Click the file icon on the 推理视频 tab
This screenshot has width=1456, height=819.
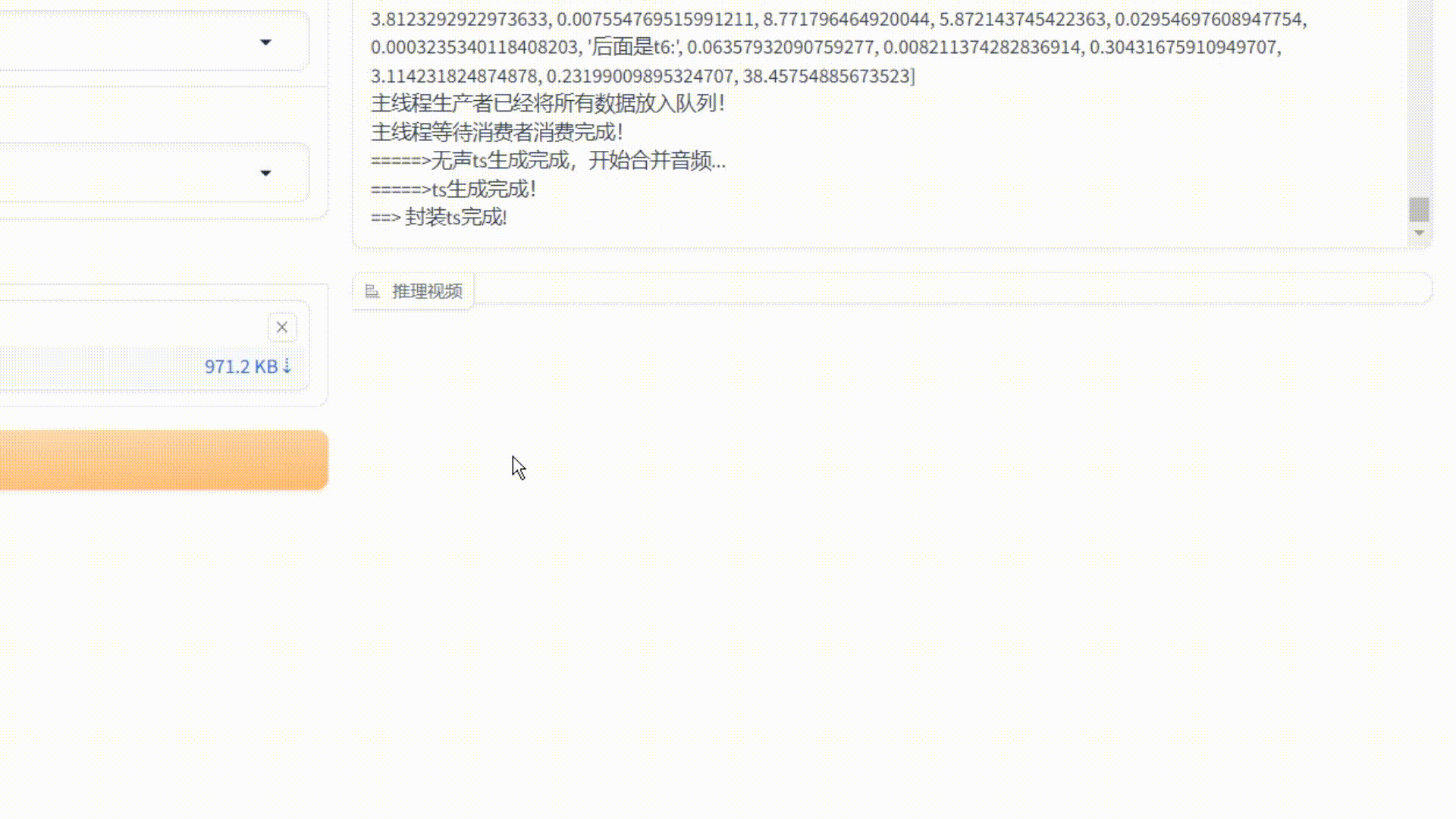(x=372, y=290)
